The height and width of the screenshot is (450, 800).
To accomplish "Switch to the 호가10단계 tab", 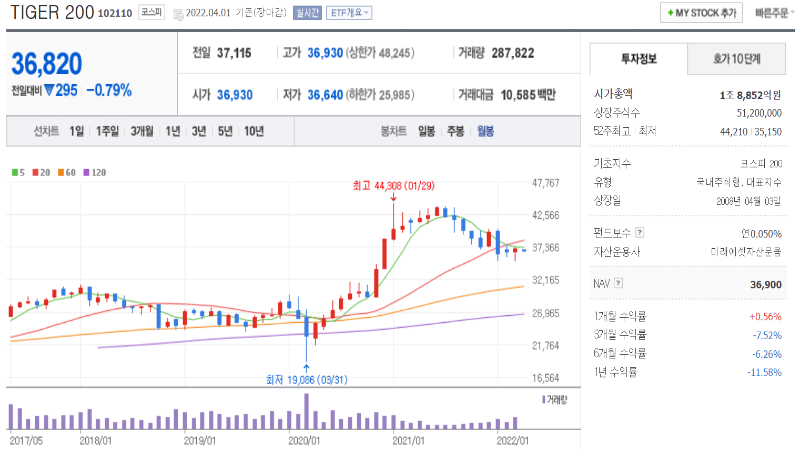I will tap(736, 59).
